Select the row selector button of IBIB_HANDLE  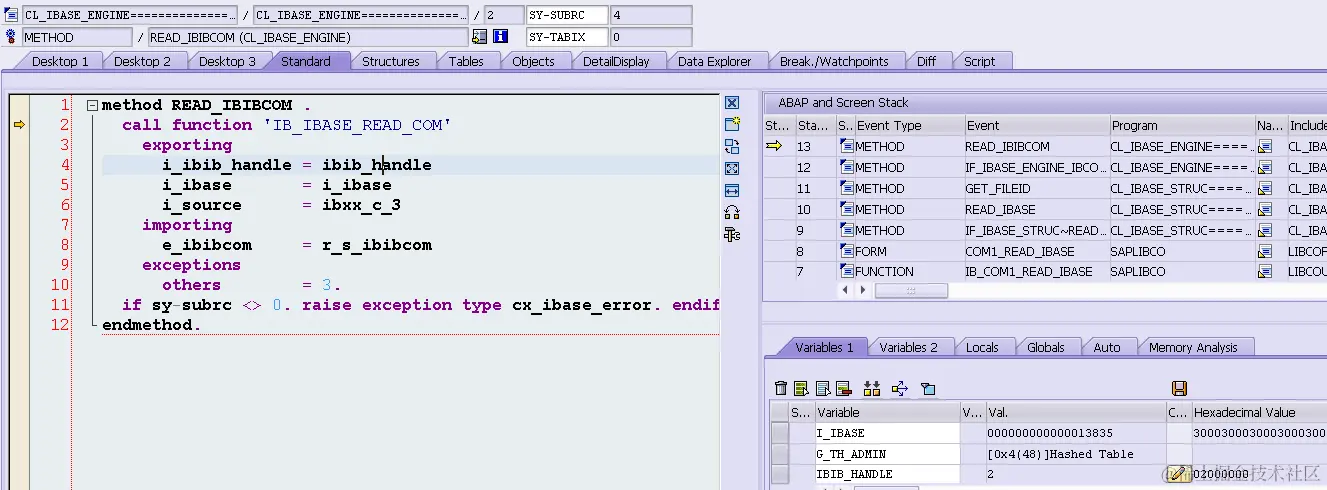(779, 473)
